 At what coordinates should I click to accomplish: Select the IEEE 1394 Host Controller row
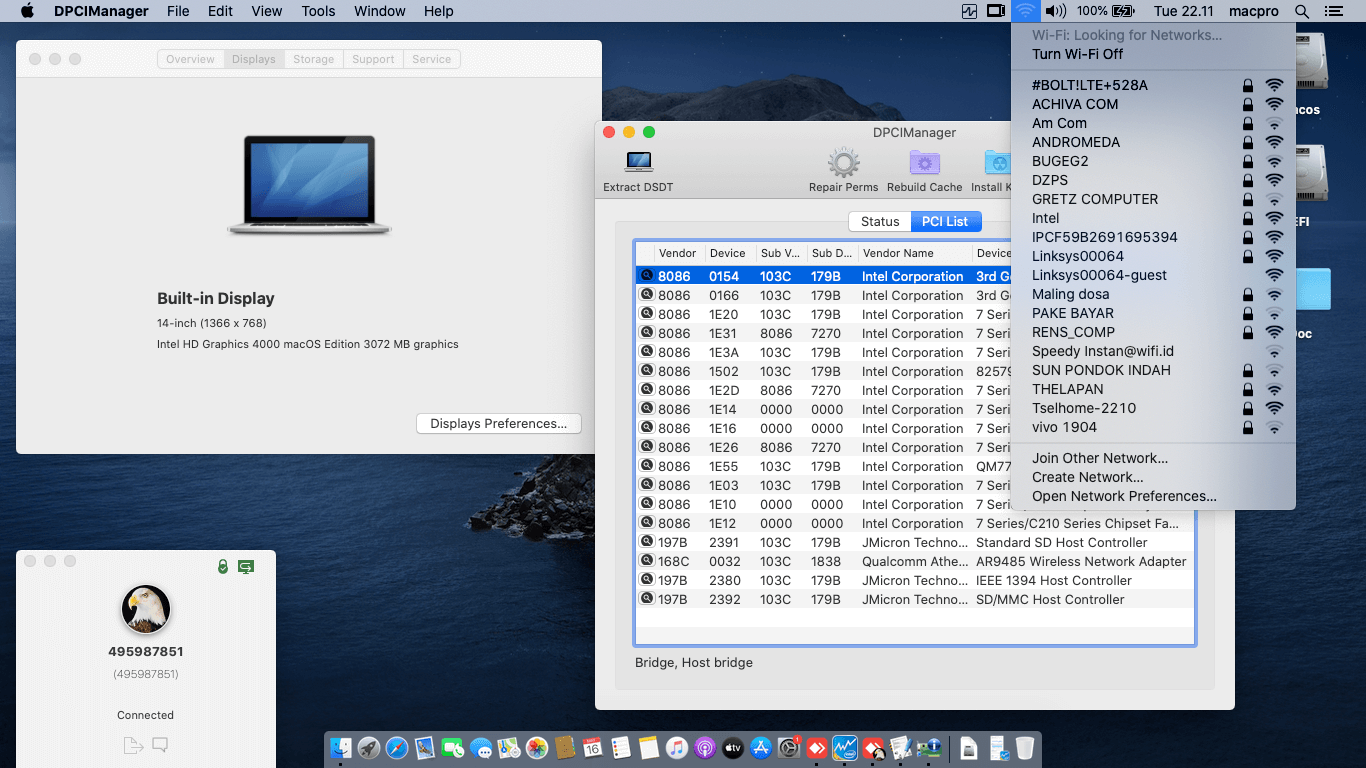915,580
